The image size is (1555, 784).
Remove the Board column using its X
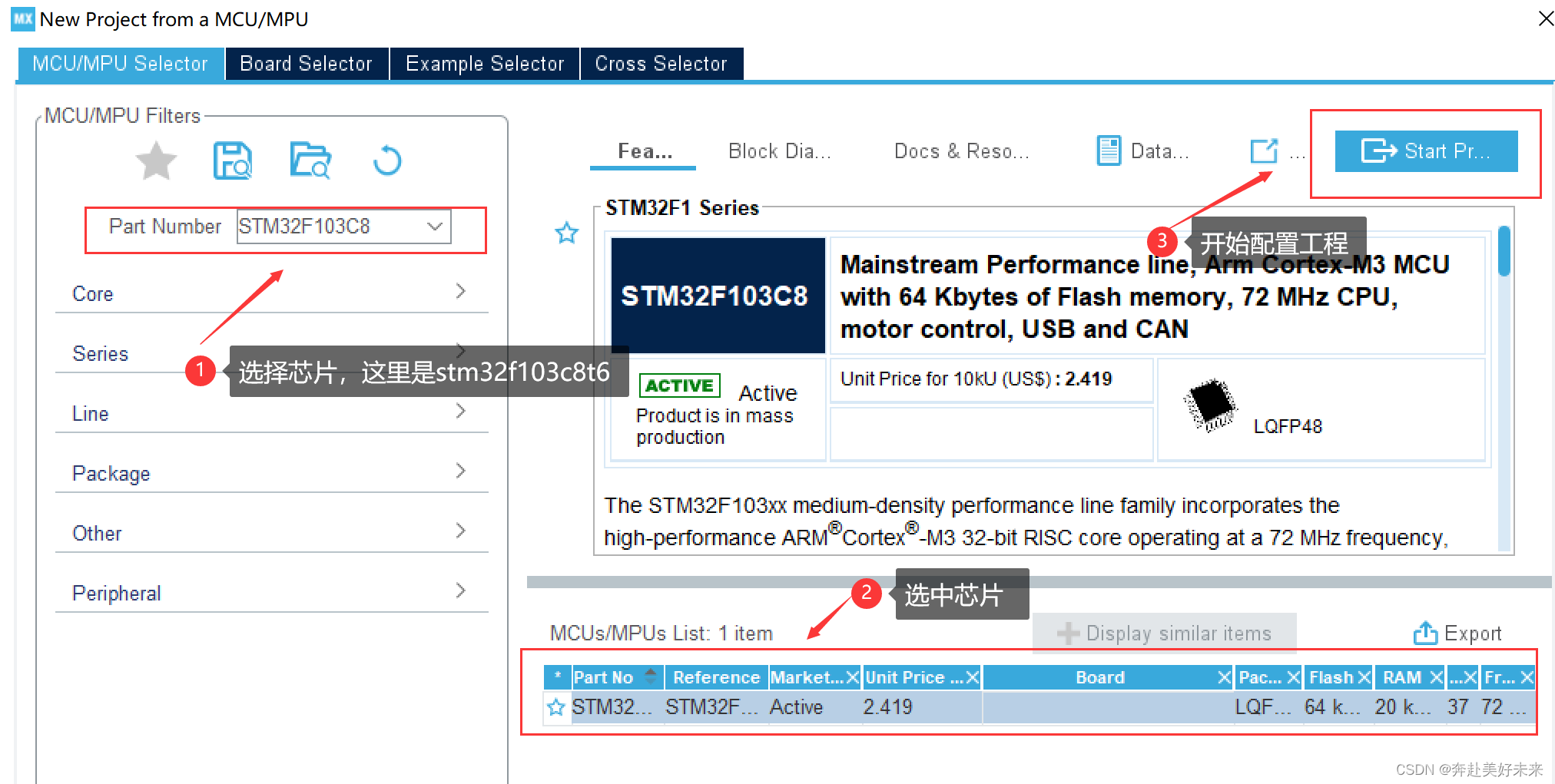pos(1225,677)
